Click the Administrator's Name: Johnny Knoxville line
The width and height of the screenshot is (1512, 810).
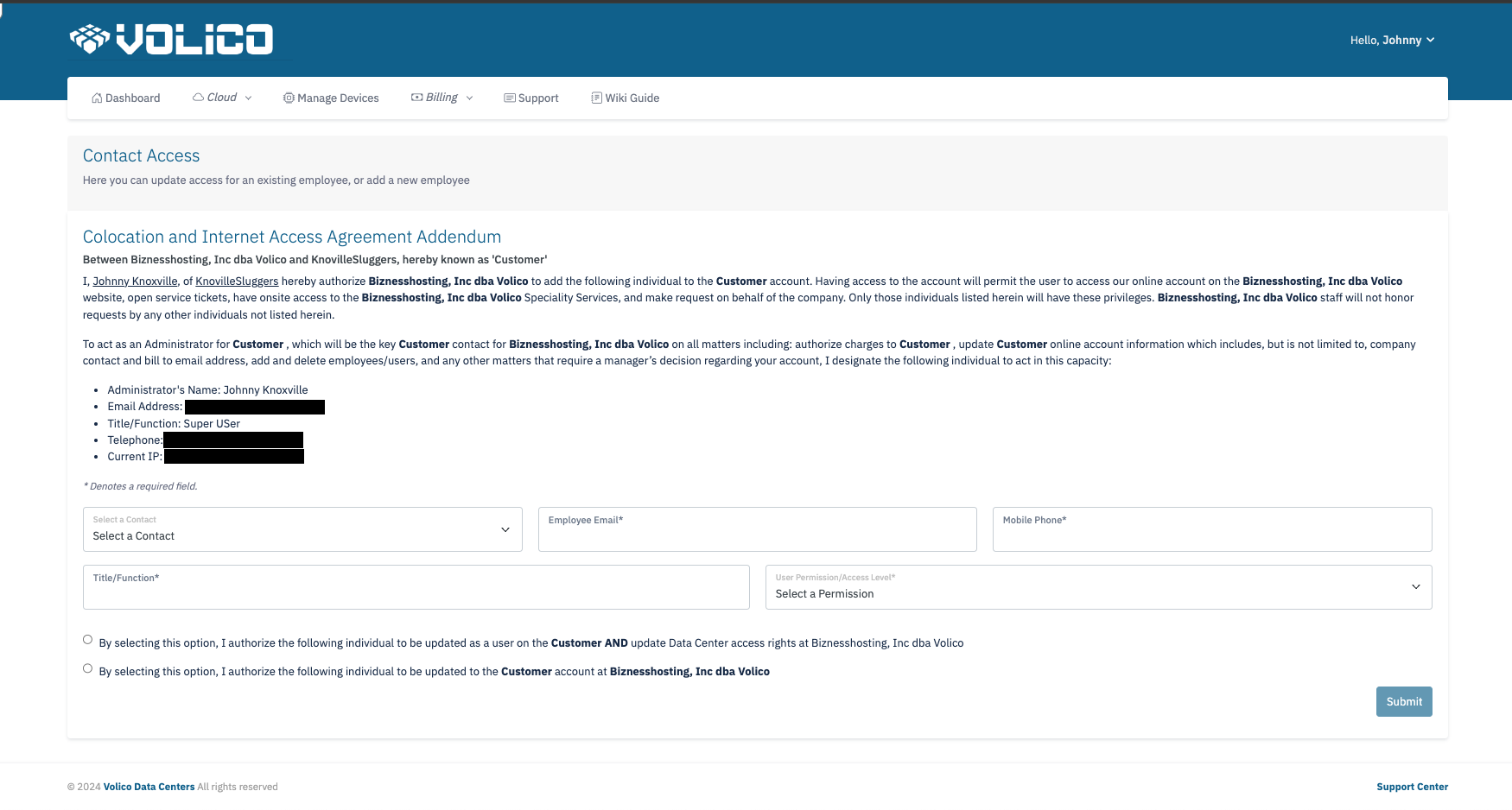point(207,390)
